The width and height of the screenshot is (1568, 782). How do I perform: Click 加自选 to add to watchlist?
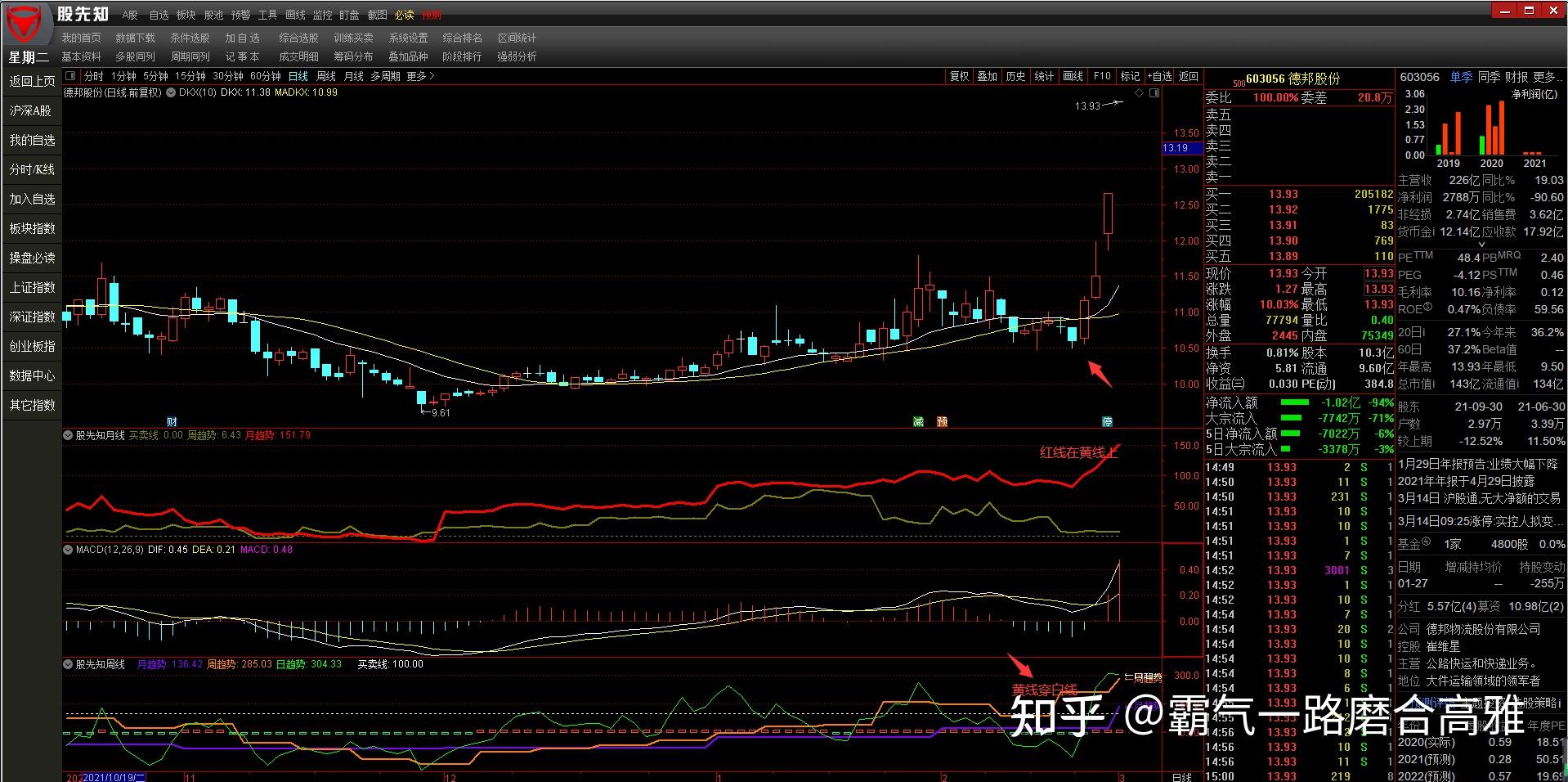coord(243,38)
